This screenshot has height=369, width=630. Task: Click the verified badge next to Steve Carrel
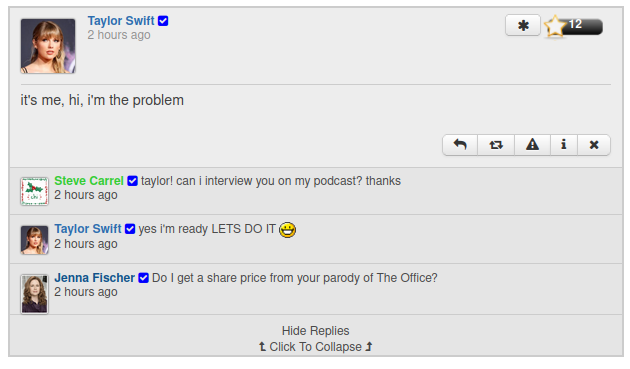pyautogui.click(x=132, y=181)
